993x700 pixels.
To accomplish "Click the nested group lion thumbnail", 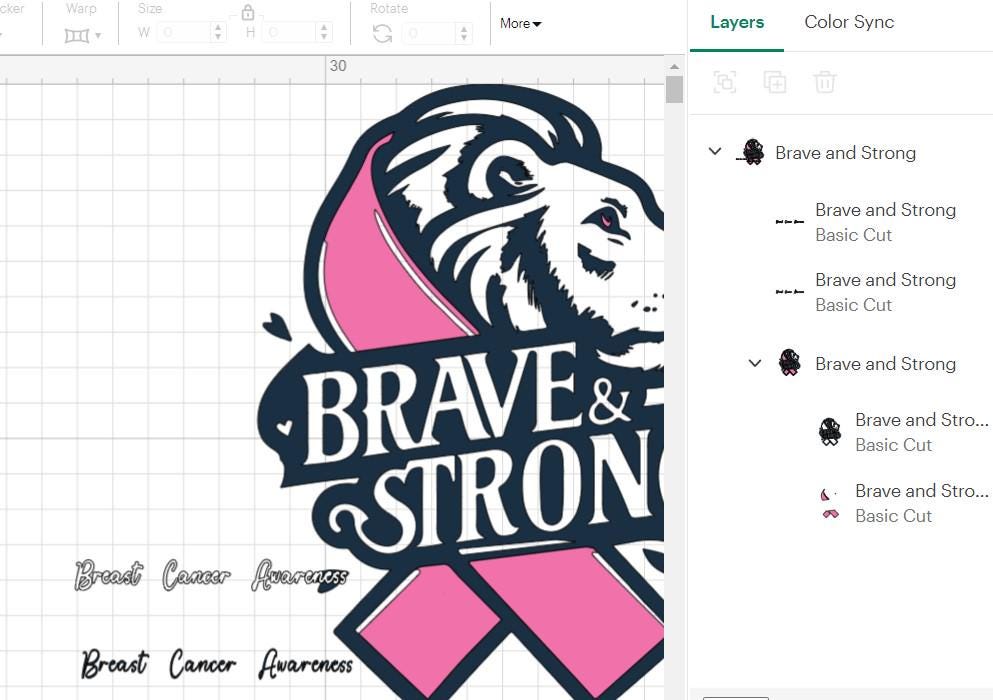I will pyautogui.click(x=789, y=363).
